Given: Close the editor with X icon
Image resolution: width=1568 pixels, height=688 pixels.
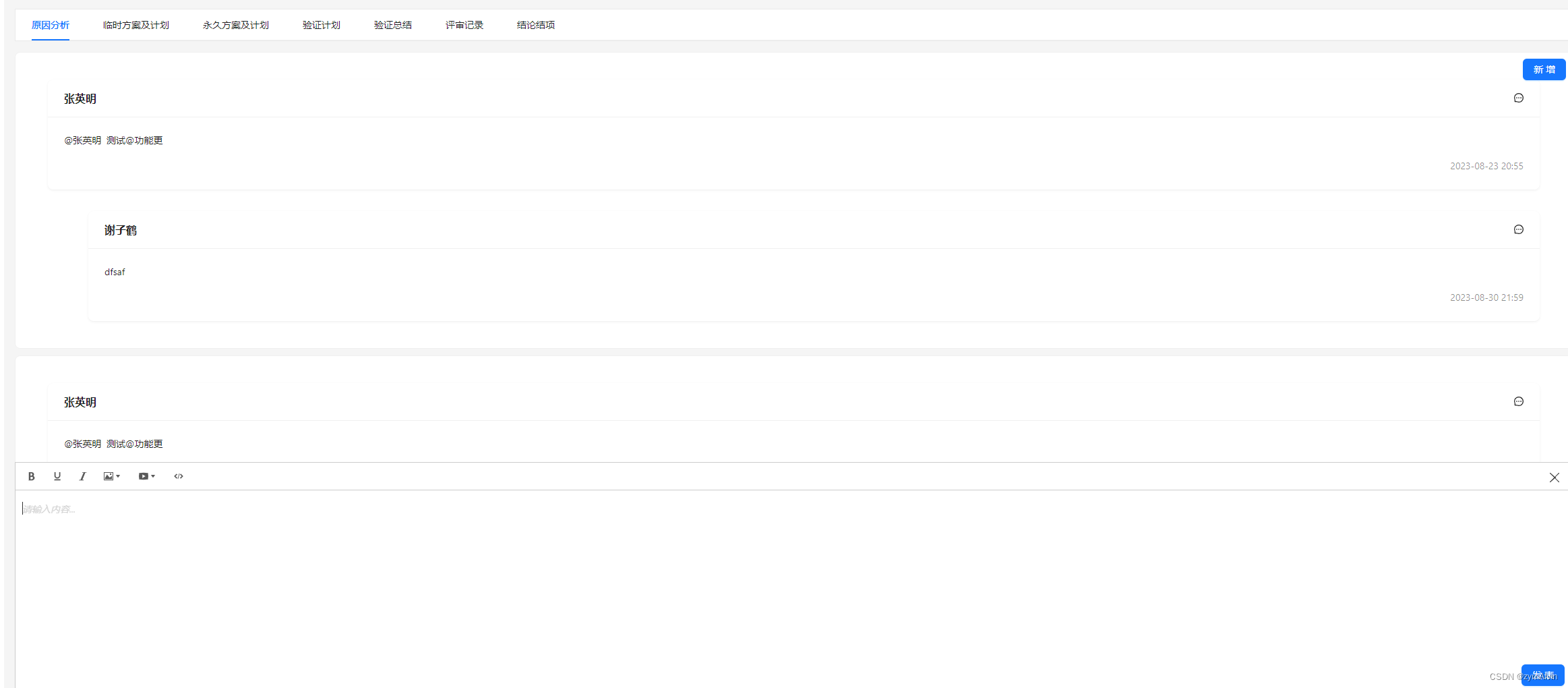Looking at the screenshot, I should point(1554,478).
